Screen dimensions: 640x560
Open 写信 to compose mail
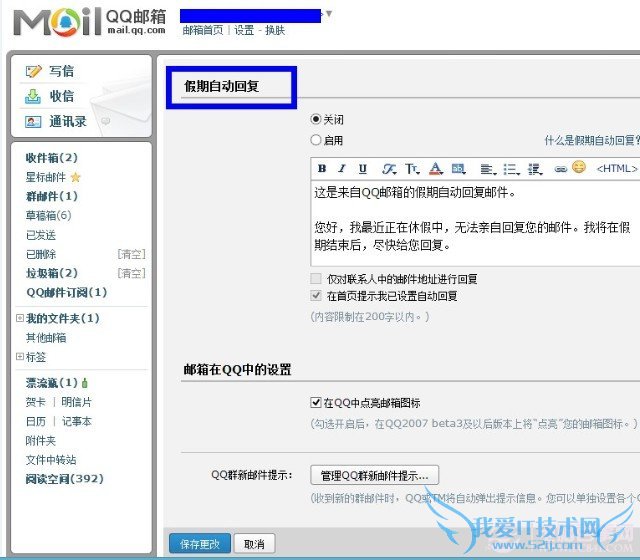tap(61, 71)
